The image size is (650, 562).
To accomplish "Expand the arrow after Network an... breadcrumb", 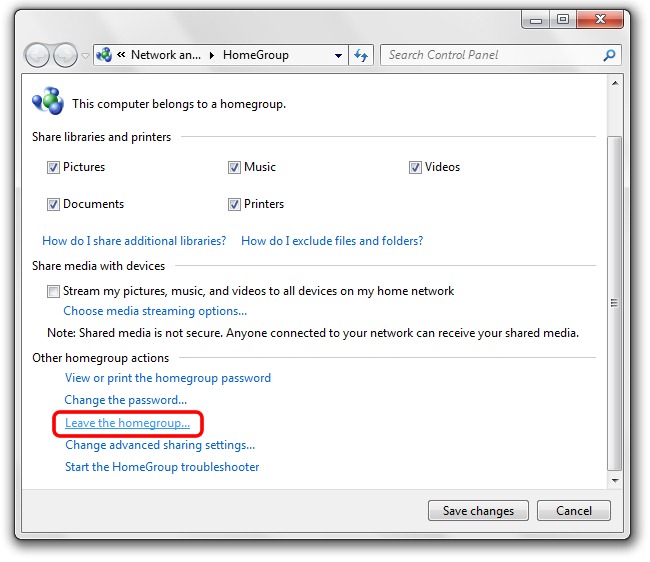I will pyautogui.click(x=212, y=55).
